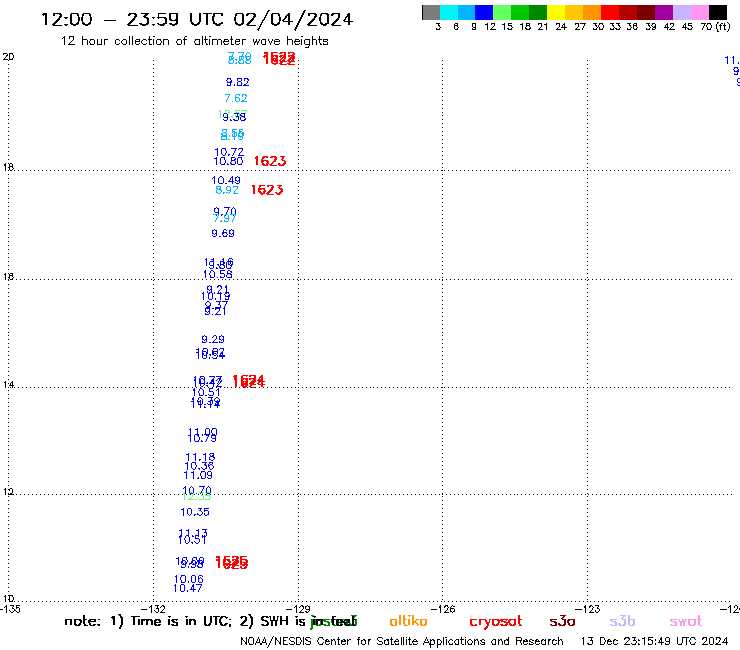Click the red 1623 label beside 10.80
Image resolution: width=740 pixels, height=650 pixels.
270,161
